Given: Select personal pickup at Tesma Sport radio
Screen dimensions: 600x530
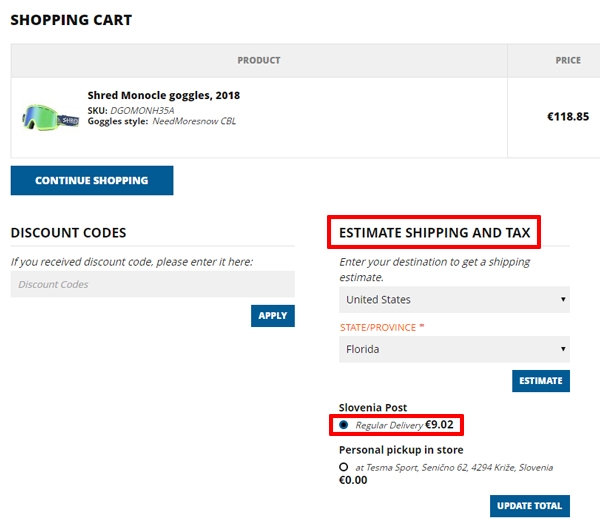Looking at the screenshot, I should (x=344, y=467).
